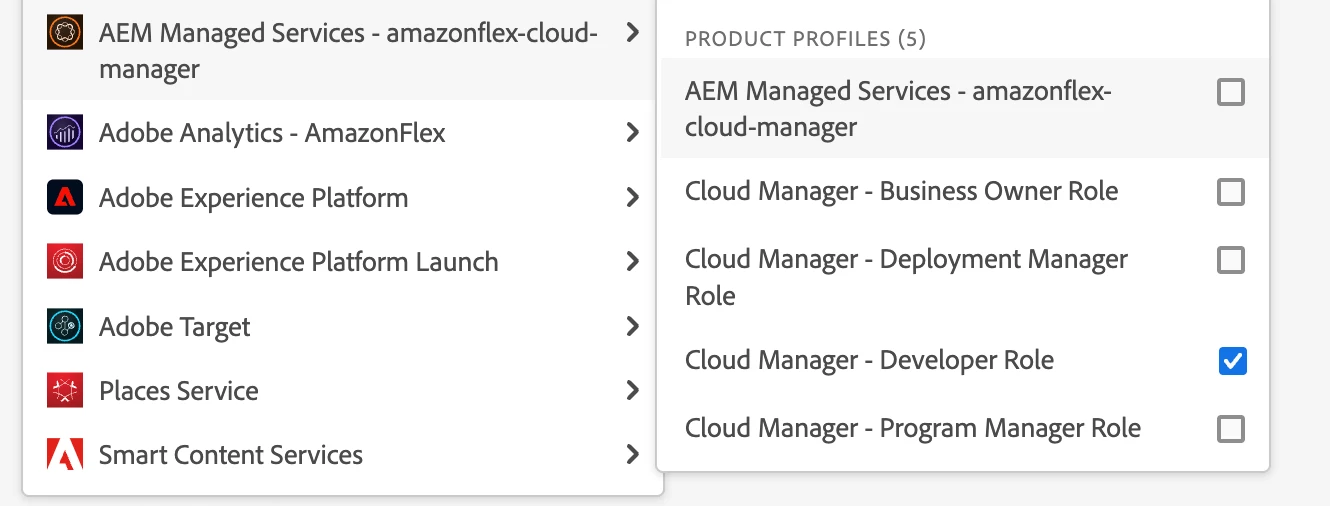Select the Adobe Experience Platform menu entry
Screen dimensions: 1330x506
[253, 198]
